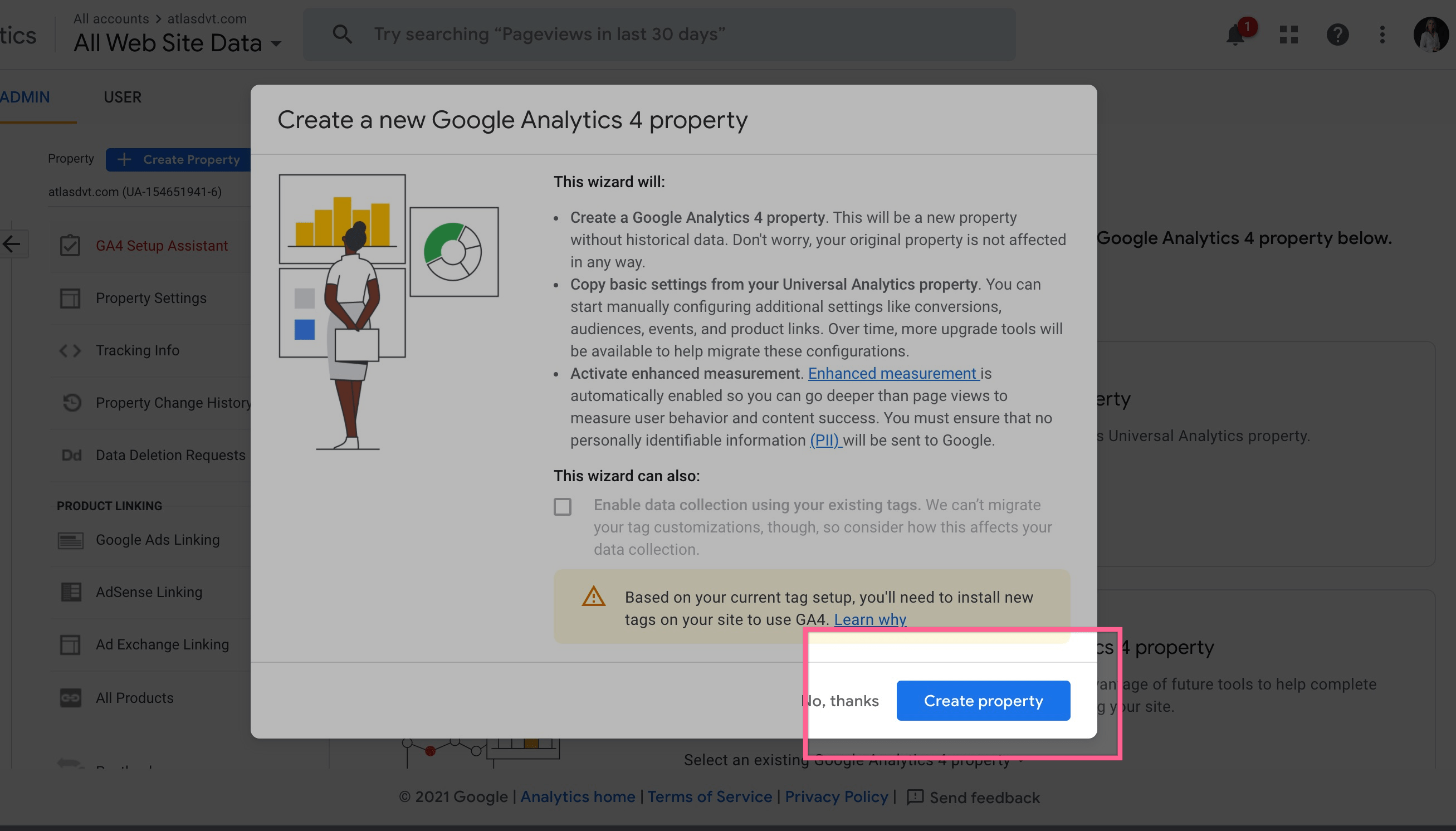1456x831 pixels.
Task: Enable data collection using existing tags checkbox
Action: [562, 506]
